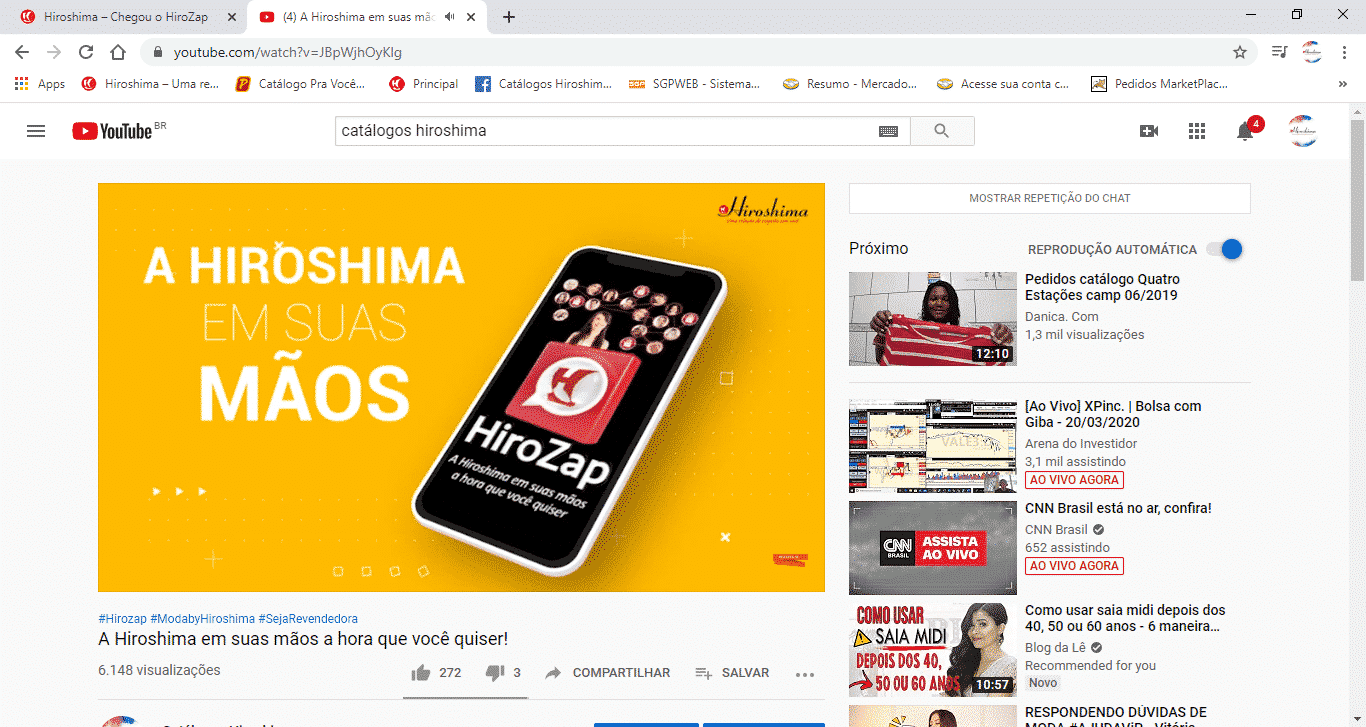Image resolution: width=1366 pixels, height=727 pixels.
Task: Open the saia midi video thumbnail
Action: point(933,649)
